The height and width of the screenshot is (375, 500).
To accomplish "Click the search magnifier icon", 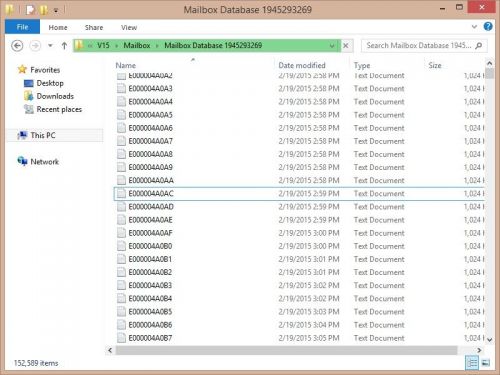I will point(479,46).
